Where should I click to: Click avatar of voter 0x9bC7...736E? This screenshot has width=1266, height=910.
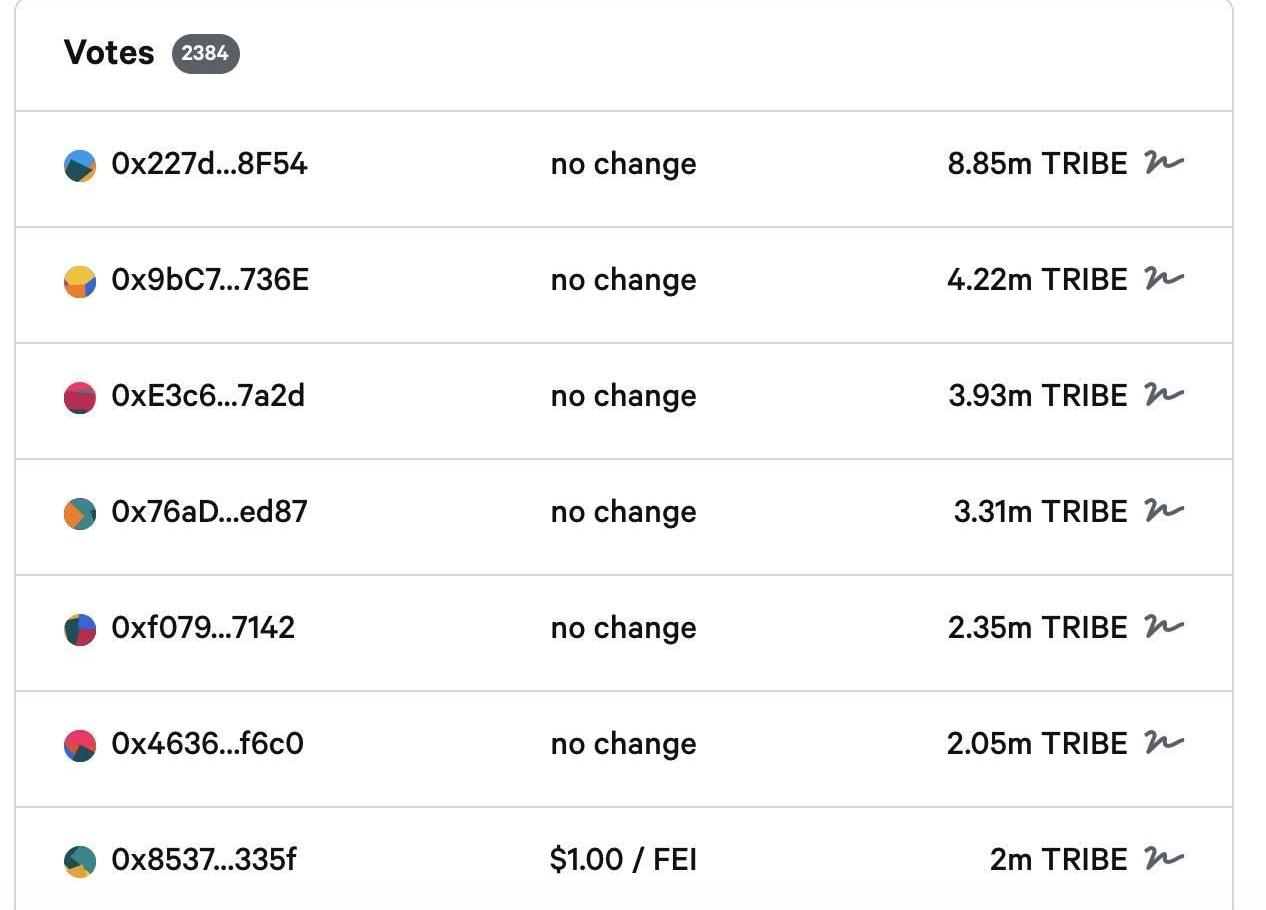click(80, 282)
